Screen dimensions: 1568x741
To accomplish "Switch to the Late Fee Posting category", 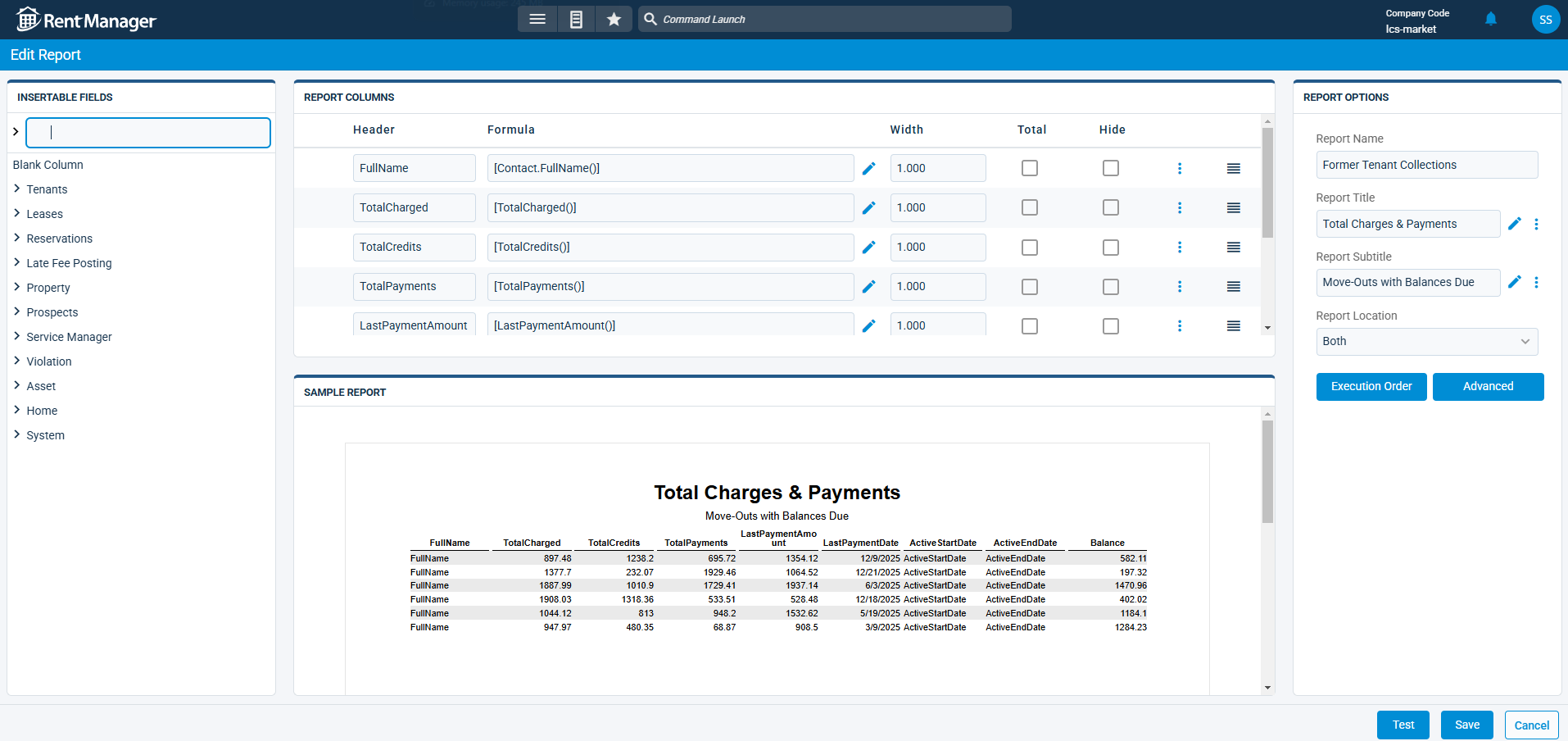I will 69,262.
